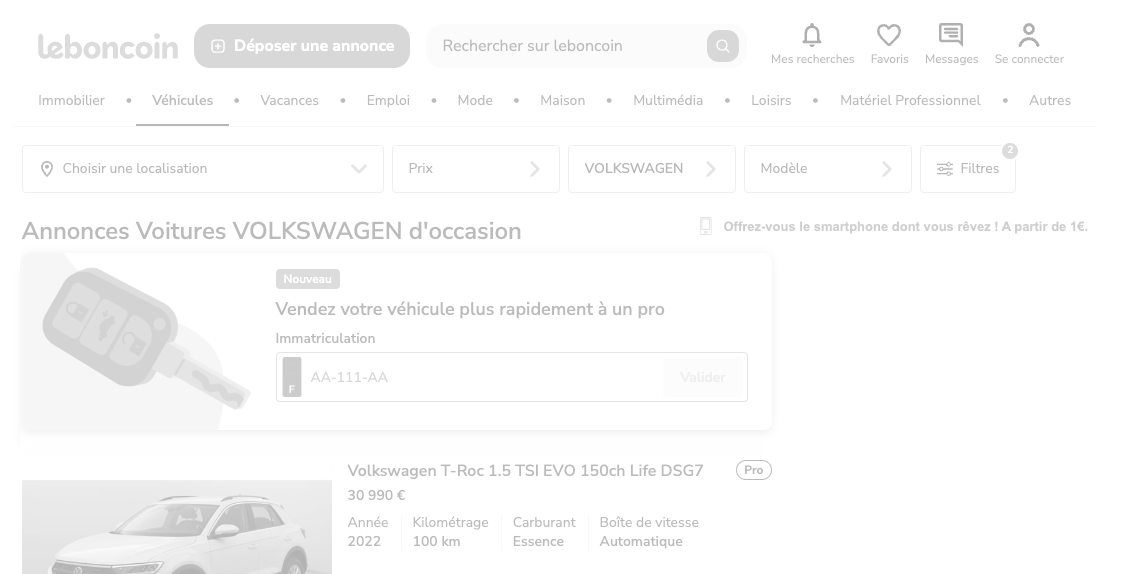Click the Boîte de vitesse Automatique value
This screenshot has height=574, width=1140.
tap(641, 541)
